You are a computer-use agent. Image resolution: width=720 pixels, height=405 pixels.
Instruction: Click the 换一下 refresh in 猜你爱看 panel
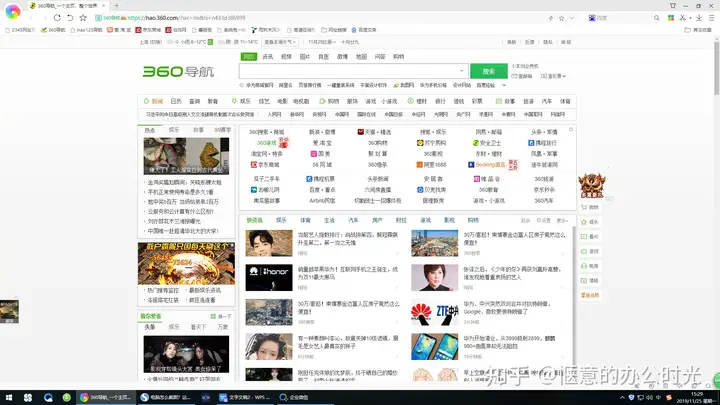221,316
